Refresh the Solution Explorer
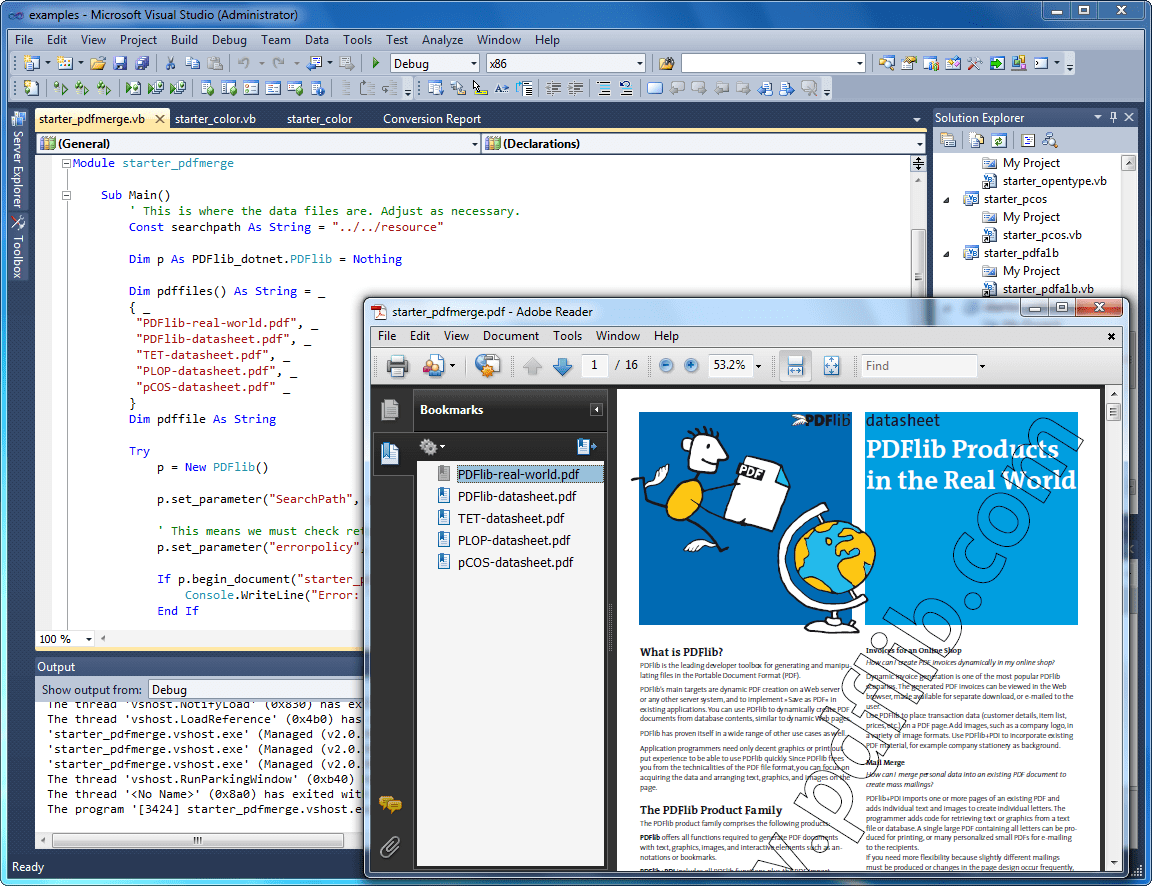Image resolution: width=1152 pixels, height=886 pixels. 998,140
